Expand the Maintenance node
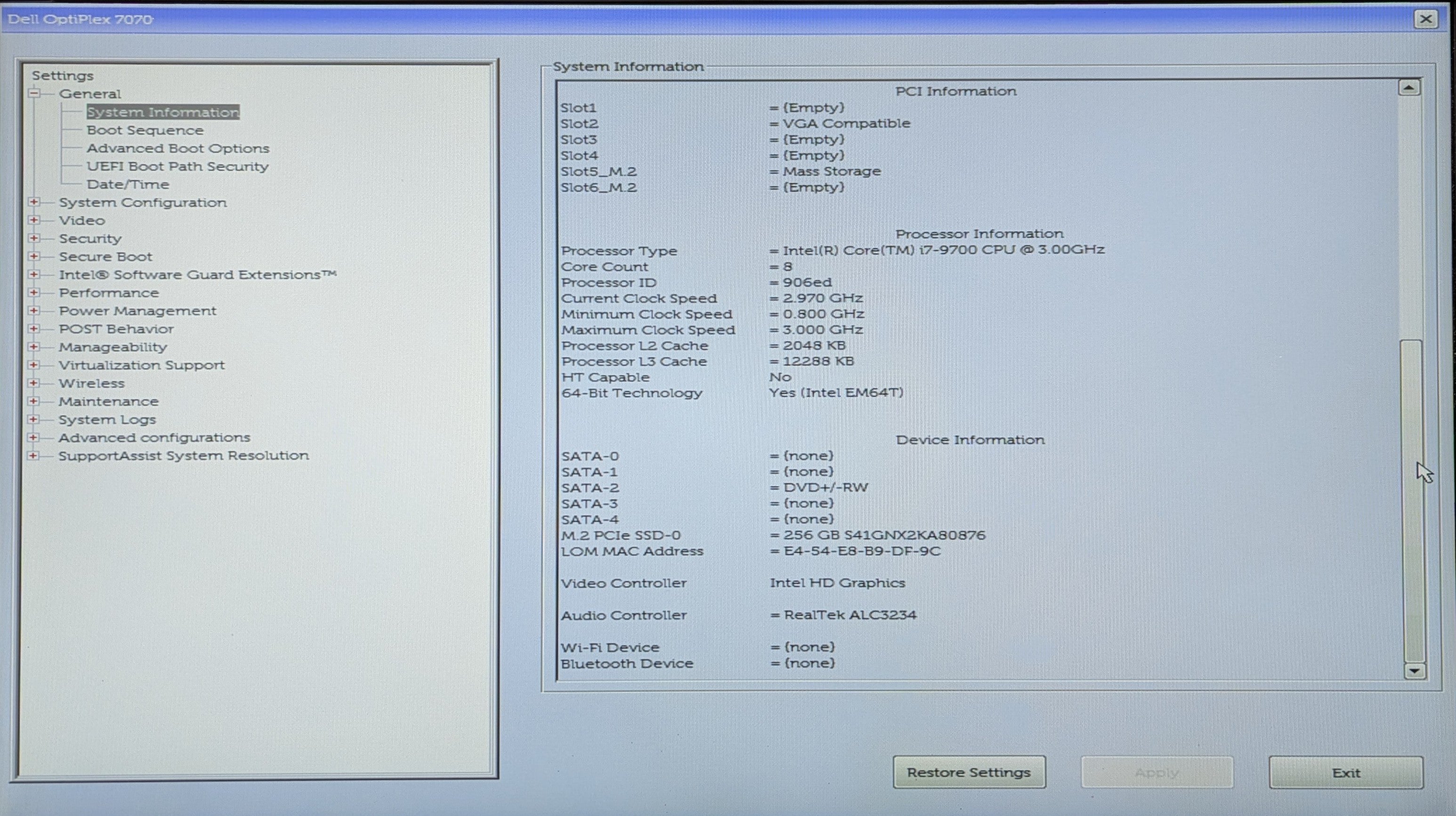The height and width of the screenshot is (816, 1456). (x=34, y=401)
